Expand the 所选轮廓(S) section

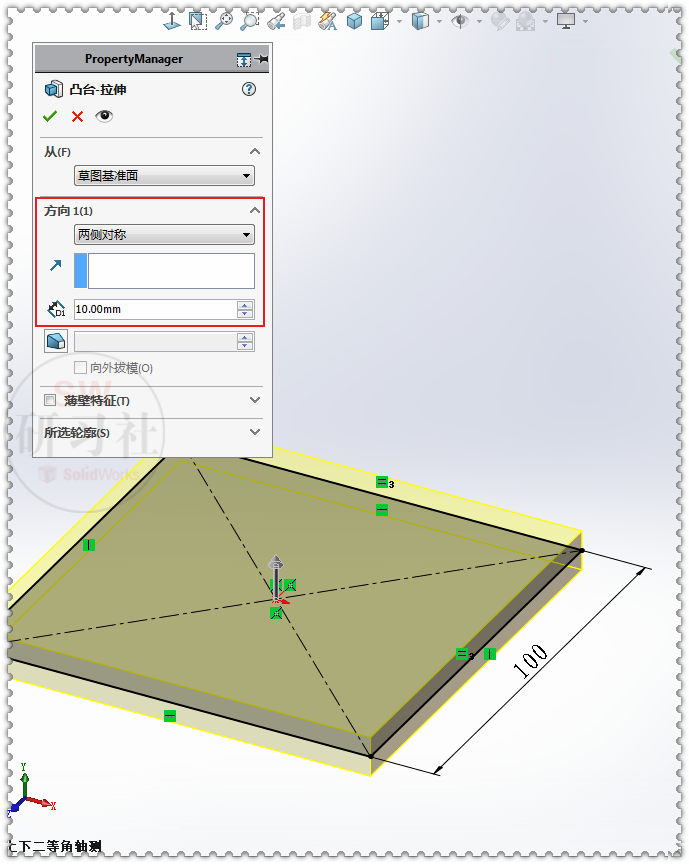tap(255, 432)
